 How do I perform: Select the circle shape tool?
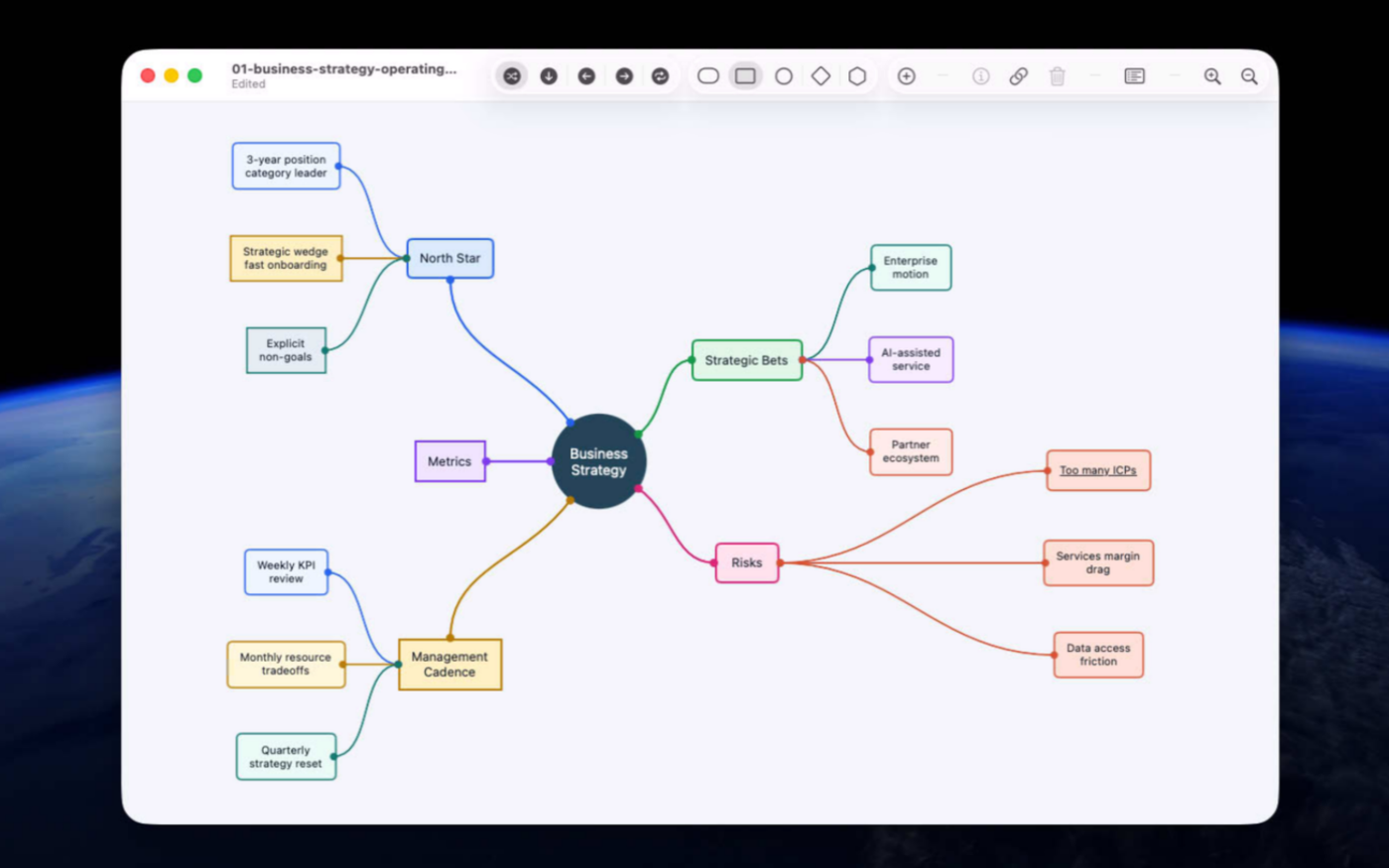pyautogui.click(x=784, y=76)
